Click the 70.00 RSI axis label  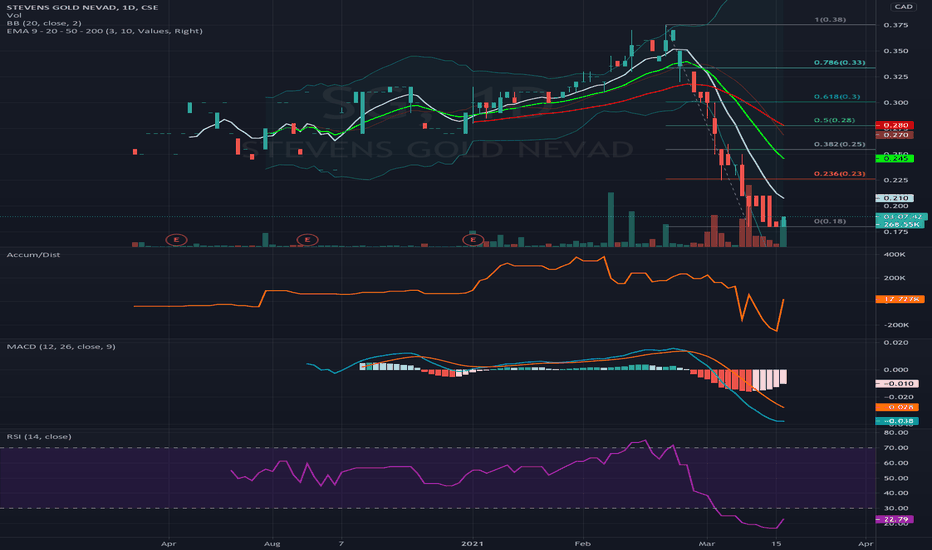tap(896, 448)
